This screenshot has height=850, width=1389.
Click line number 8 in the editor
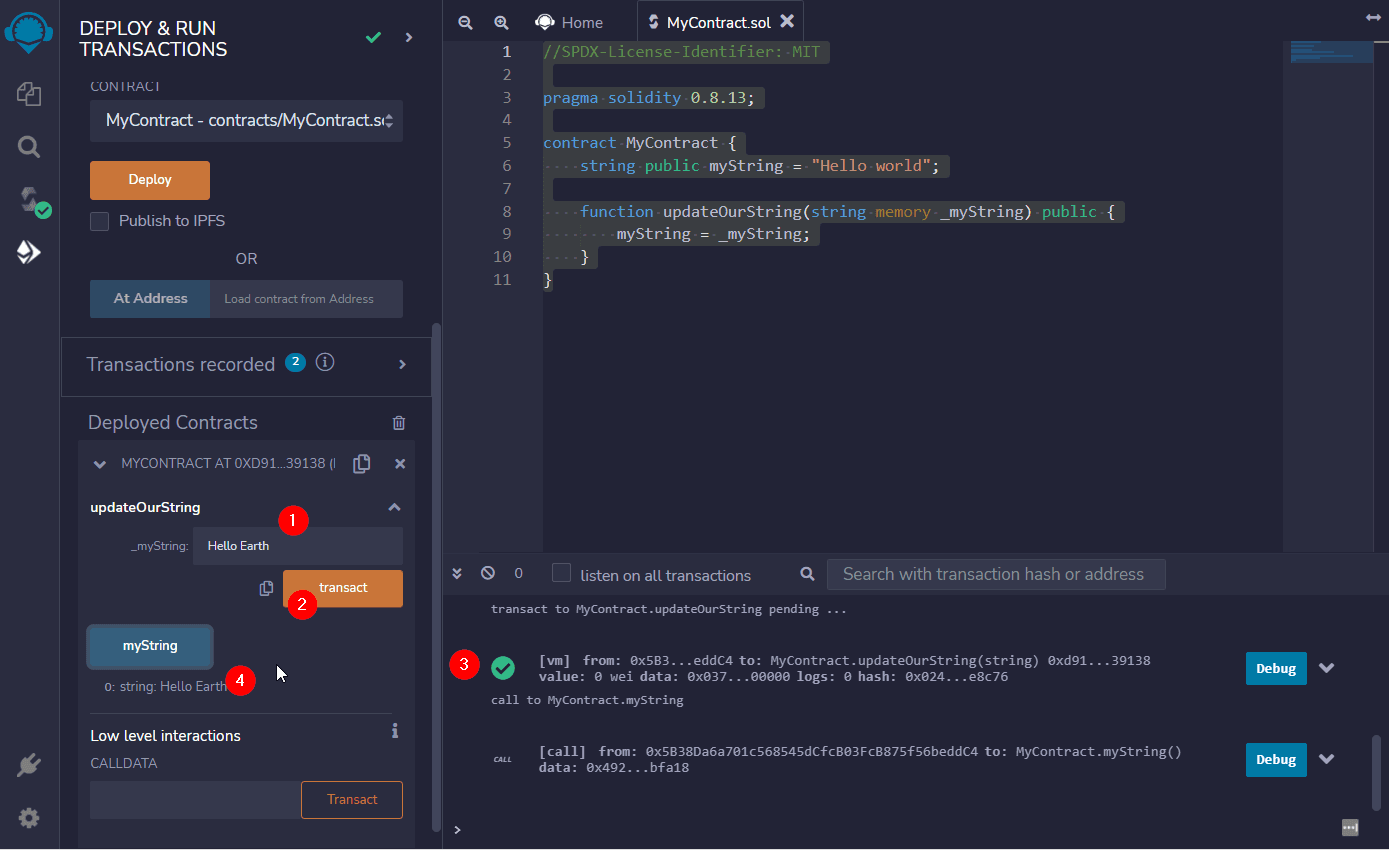tap(507, 211)
